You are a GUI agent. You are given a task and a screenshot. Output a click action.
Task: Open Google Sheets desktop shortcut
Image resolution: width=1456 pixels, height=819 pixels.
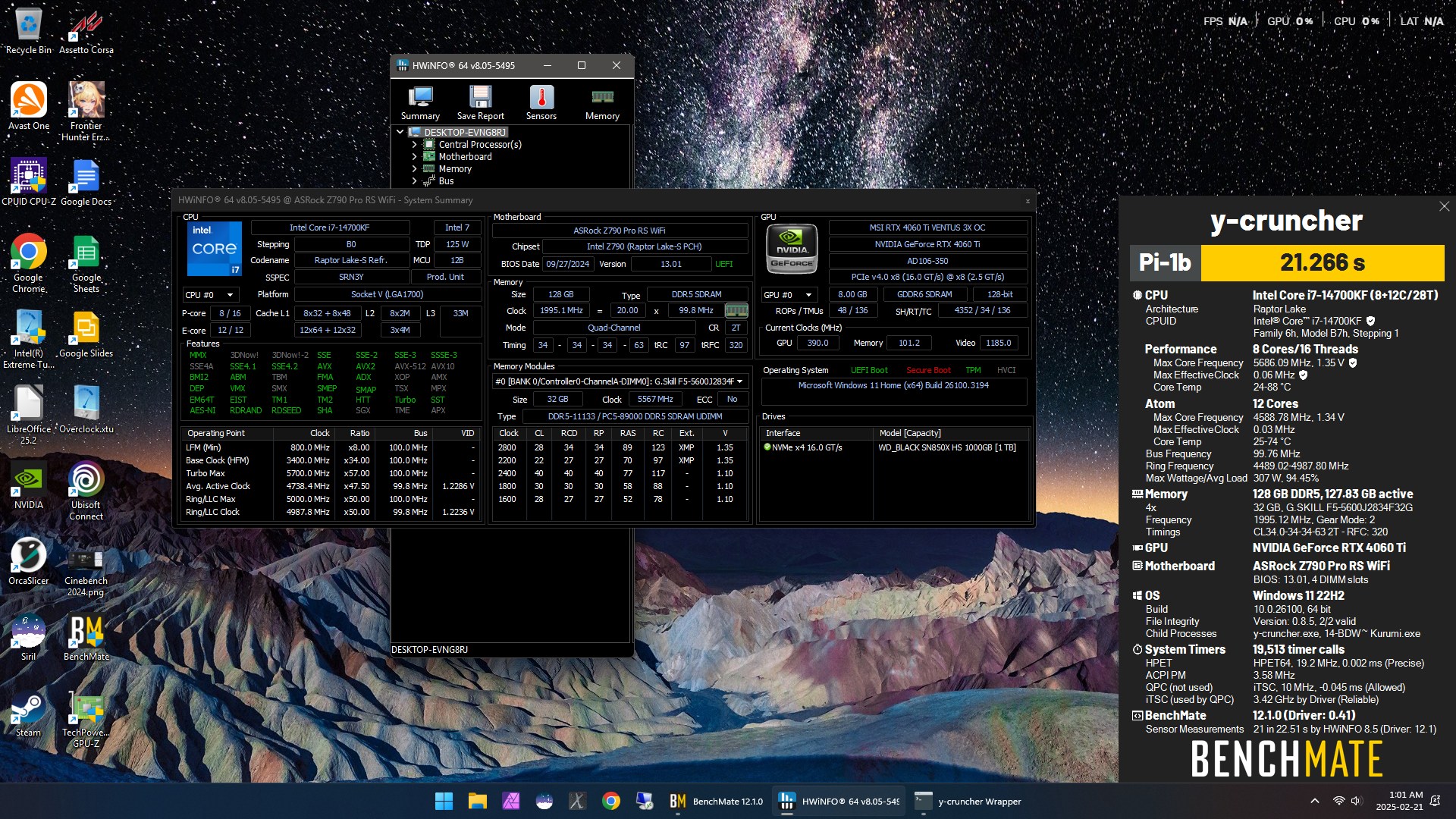(x=86, y=263)
